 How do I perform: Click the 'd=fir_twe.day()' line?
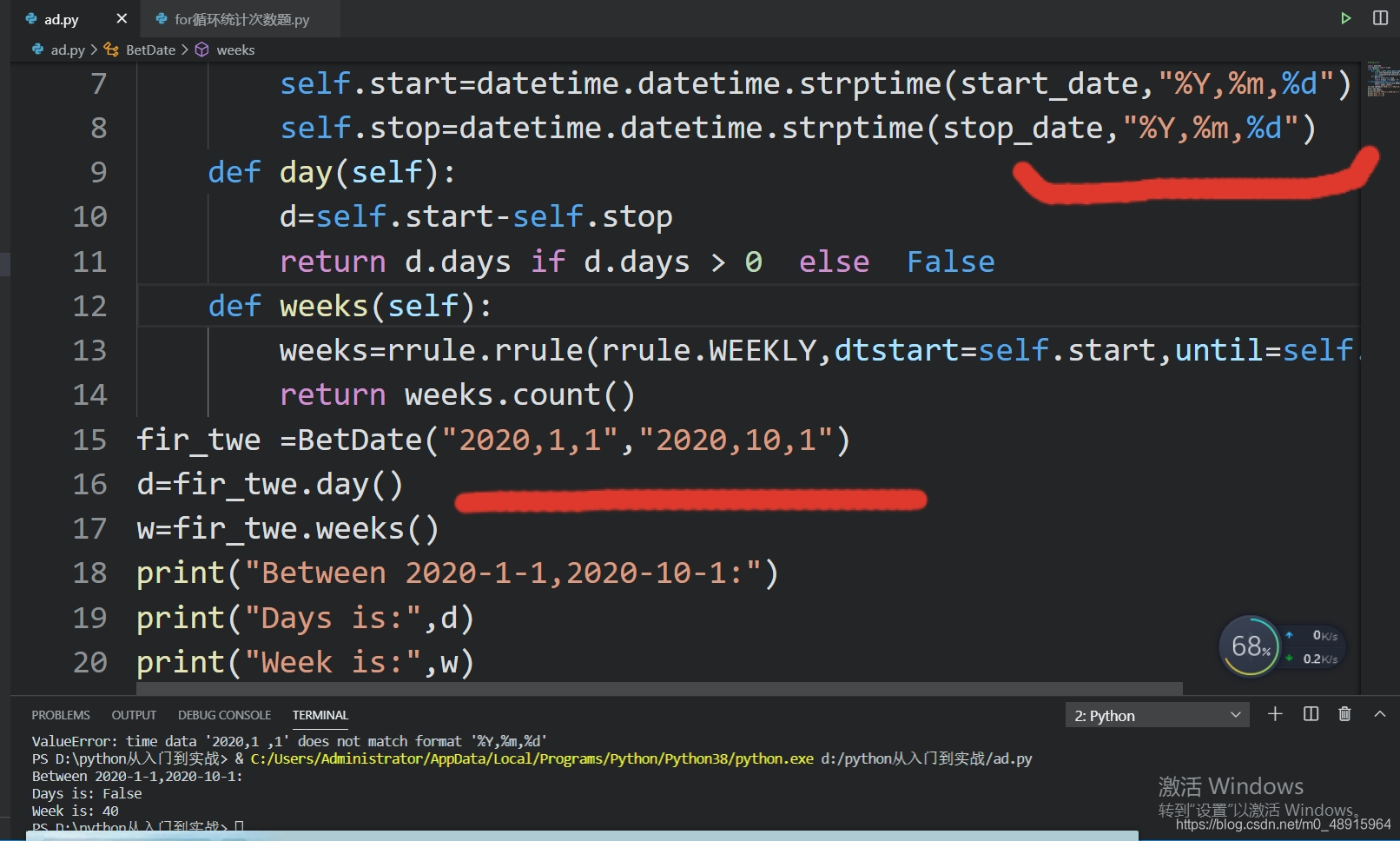(270, 484)
